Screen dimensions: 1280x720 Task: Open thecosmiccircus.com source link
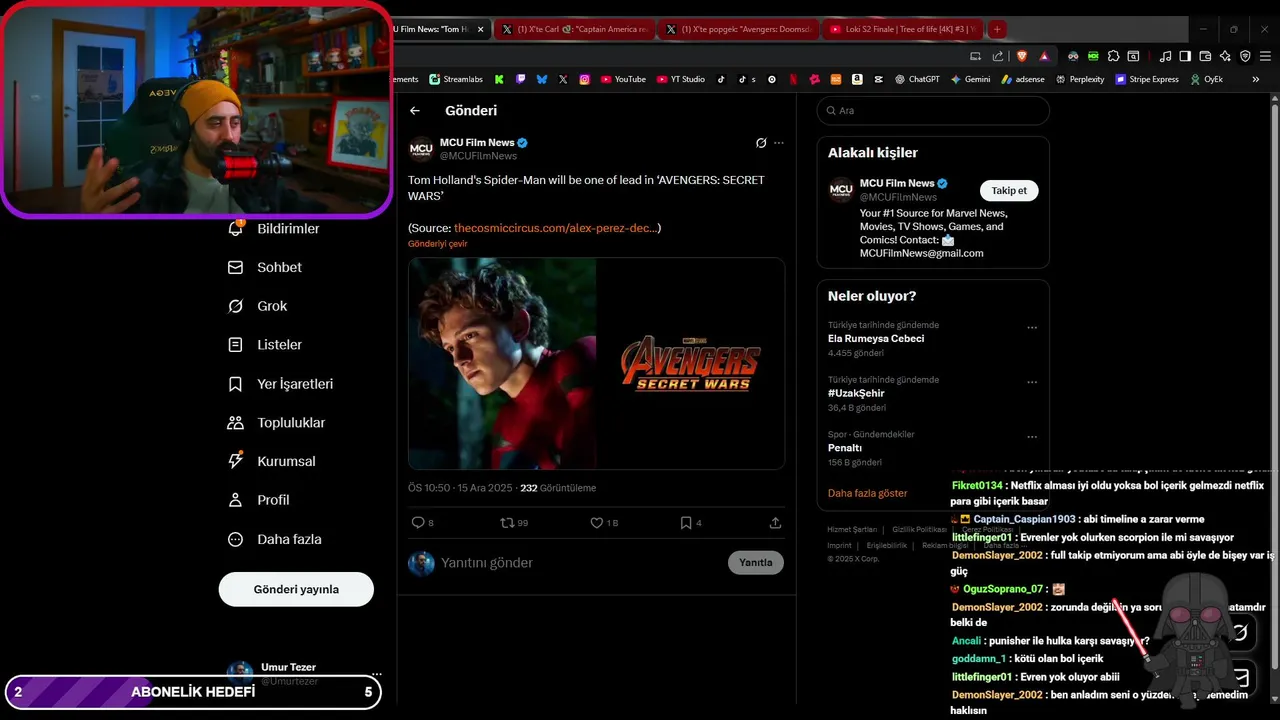point(555,228)
